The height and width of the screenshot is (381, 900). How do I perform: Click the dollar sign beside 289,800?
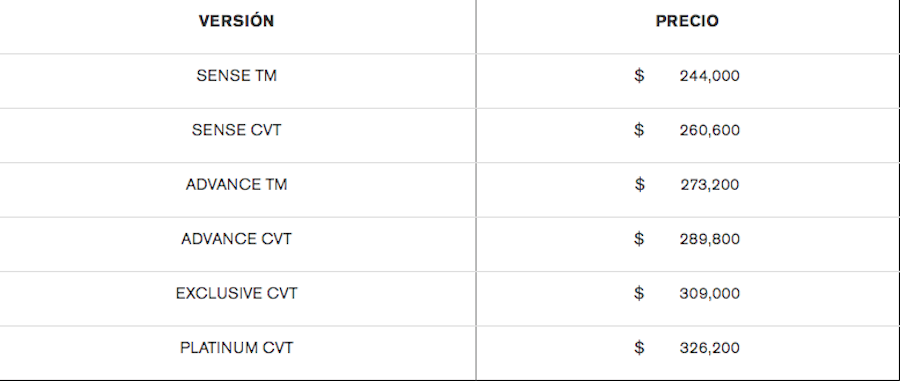pos(639,238)
